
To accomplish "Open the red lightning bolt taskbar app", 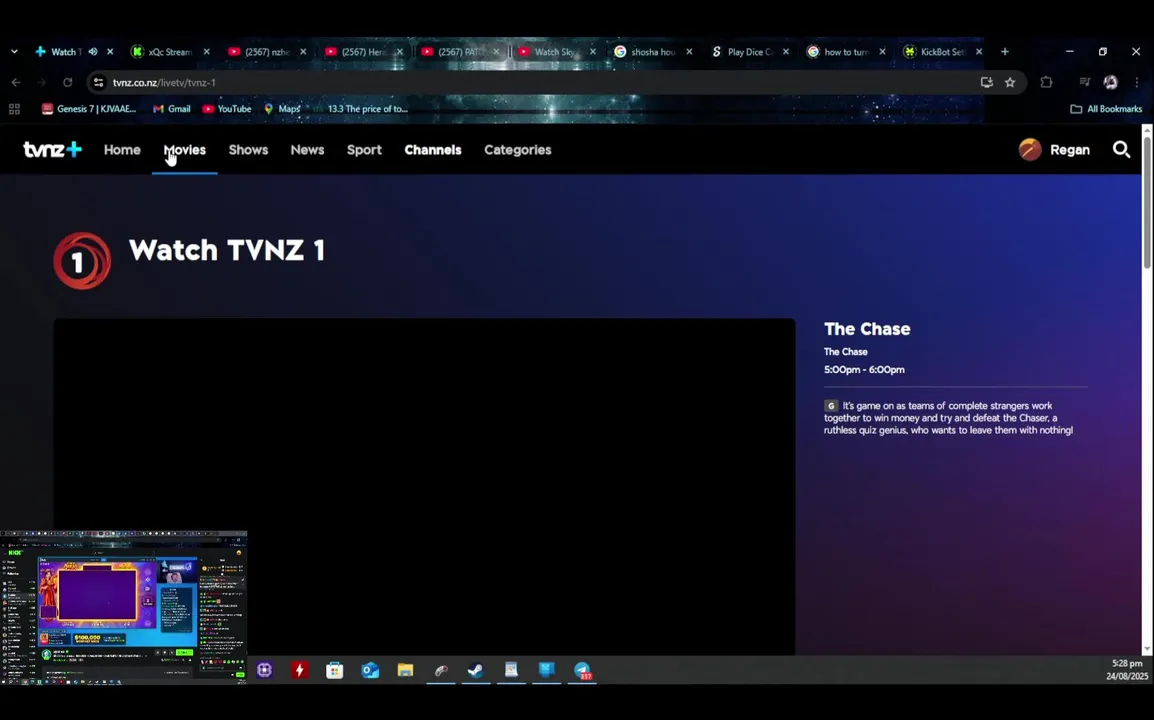I will (300, 670).
